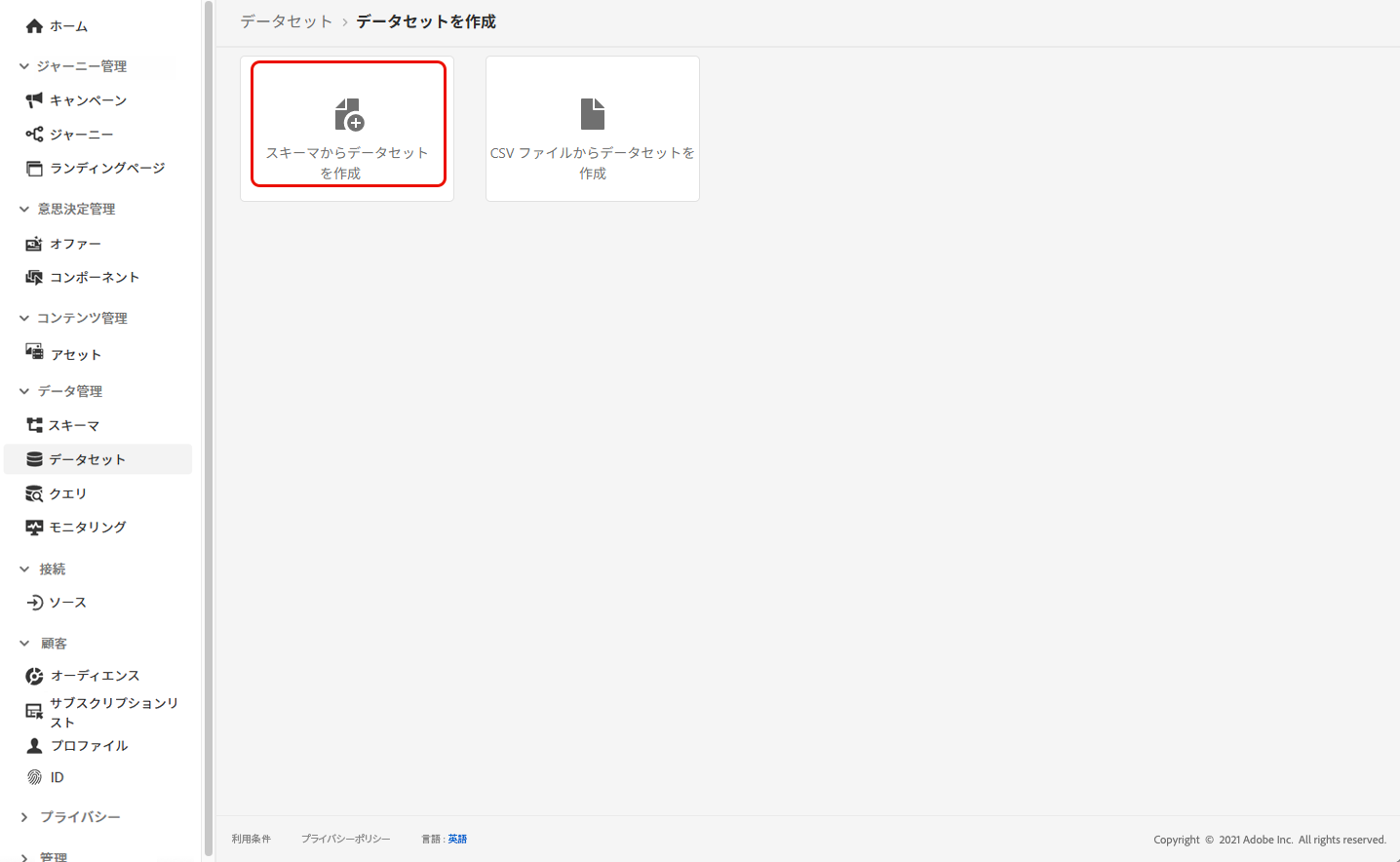The image size is (1400, 862).
Task: Collapse the 顧客 section
Action: pos(24,644)
